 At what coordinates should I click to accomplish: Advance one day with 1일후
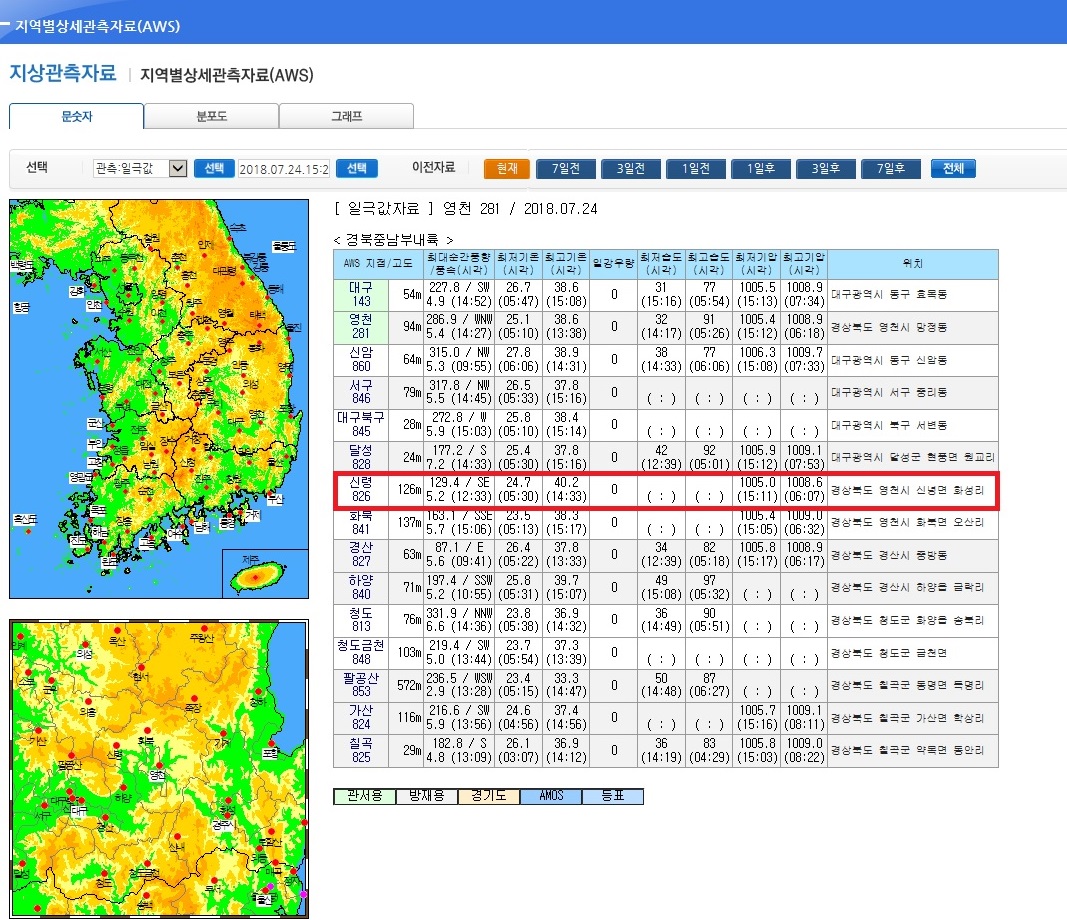click(760, 169)
